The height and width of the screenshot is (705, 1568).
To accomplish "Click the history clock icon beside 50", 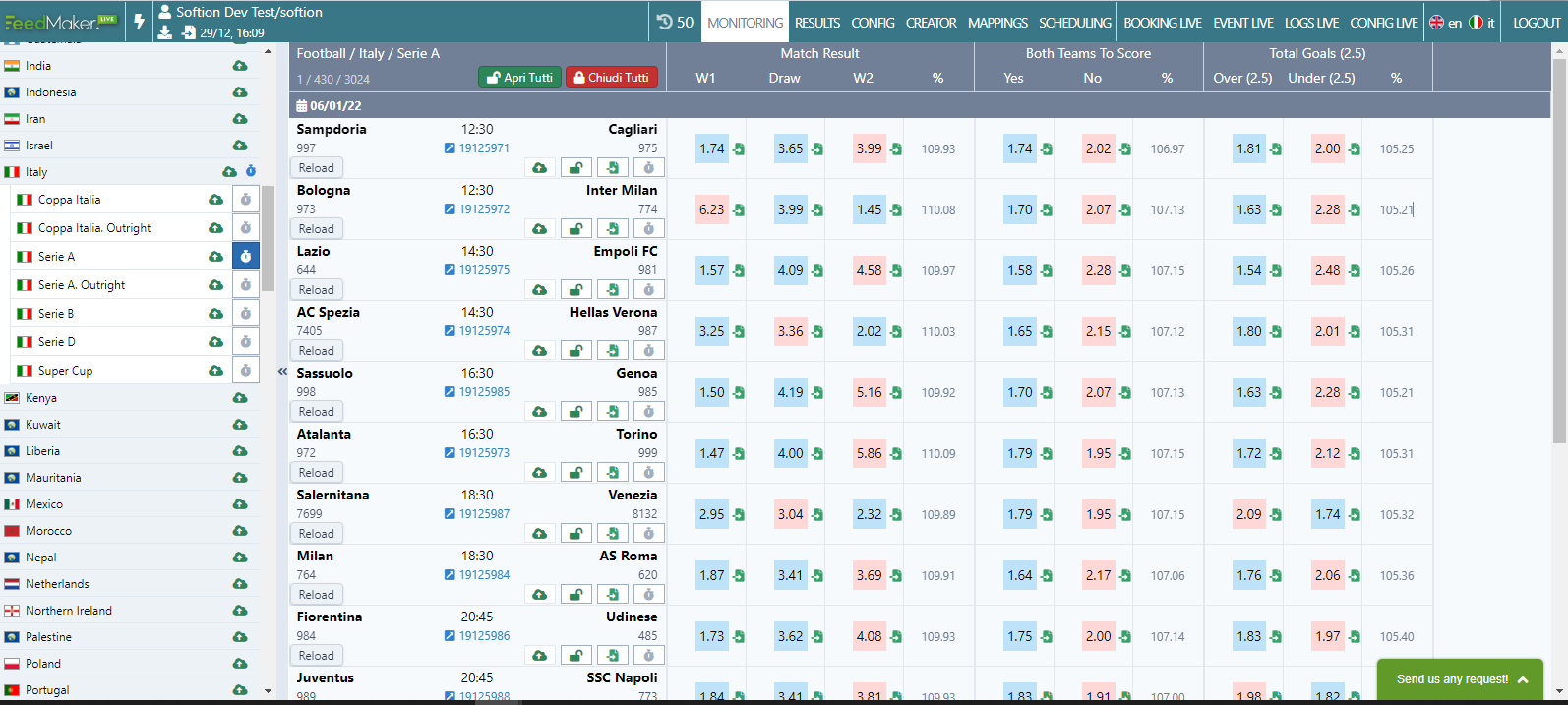I will coord(665,22).
